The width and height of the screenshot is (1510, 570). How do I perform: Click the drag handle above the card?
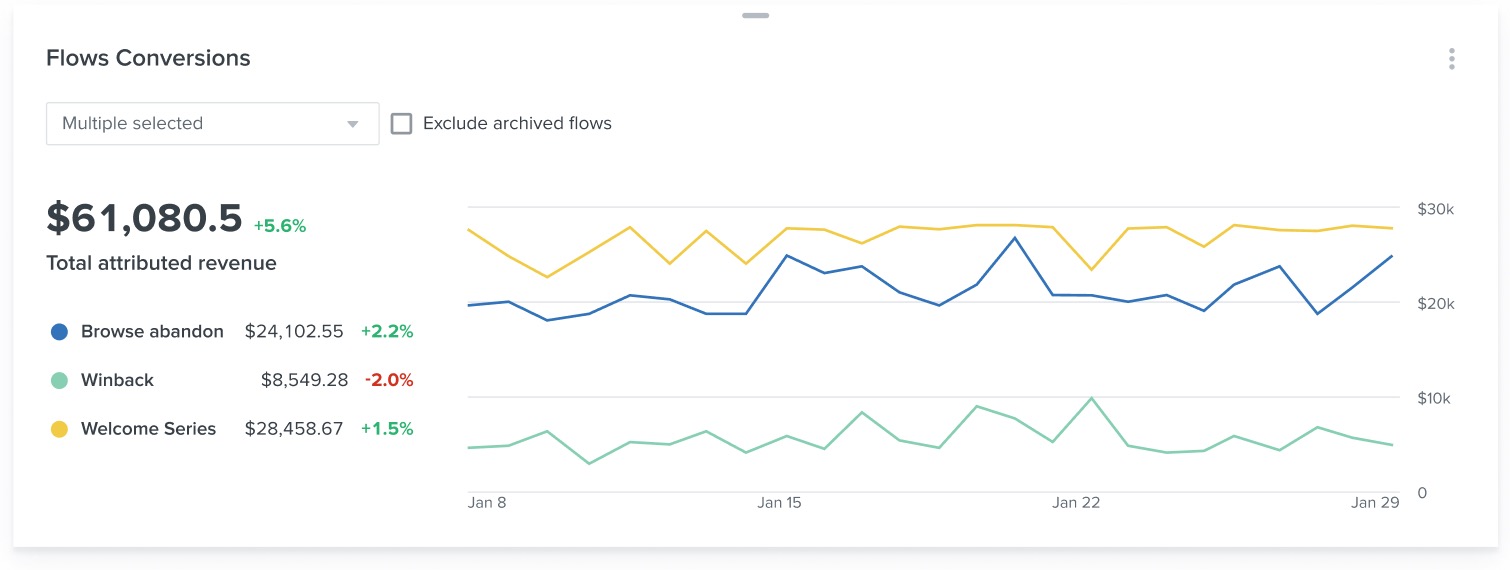756,16
